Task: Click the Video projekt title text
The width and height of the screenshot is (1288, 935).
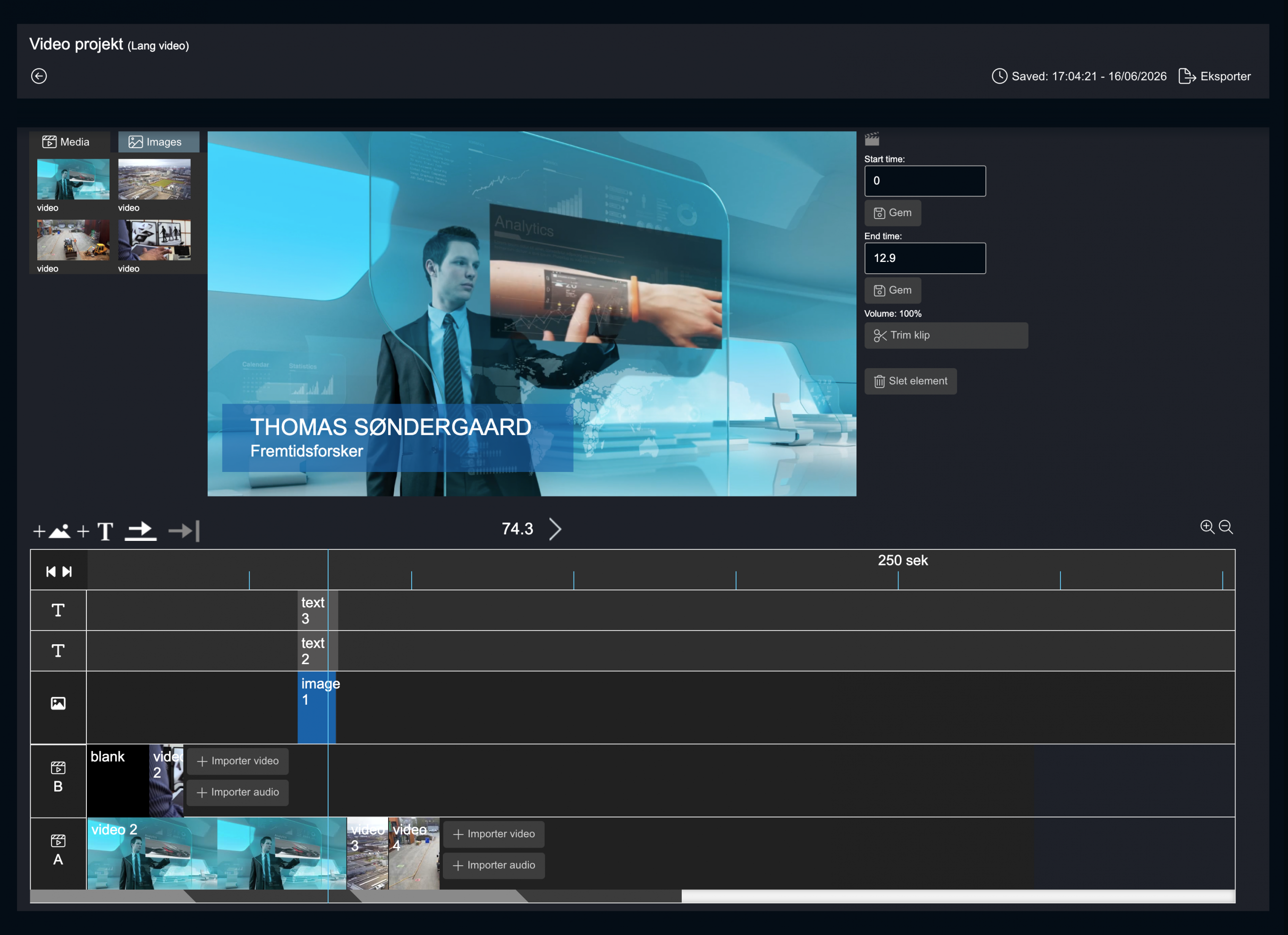Action: click(x=76, y=44)
